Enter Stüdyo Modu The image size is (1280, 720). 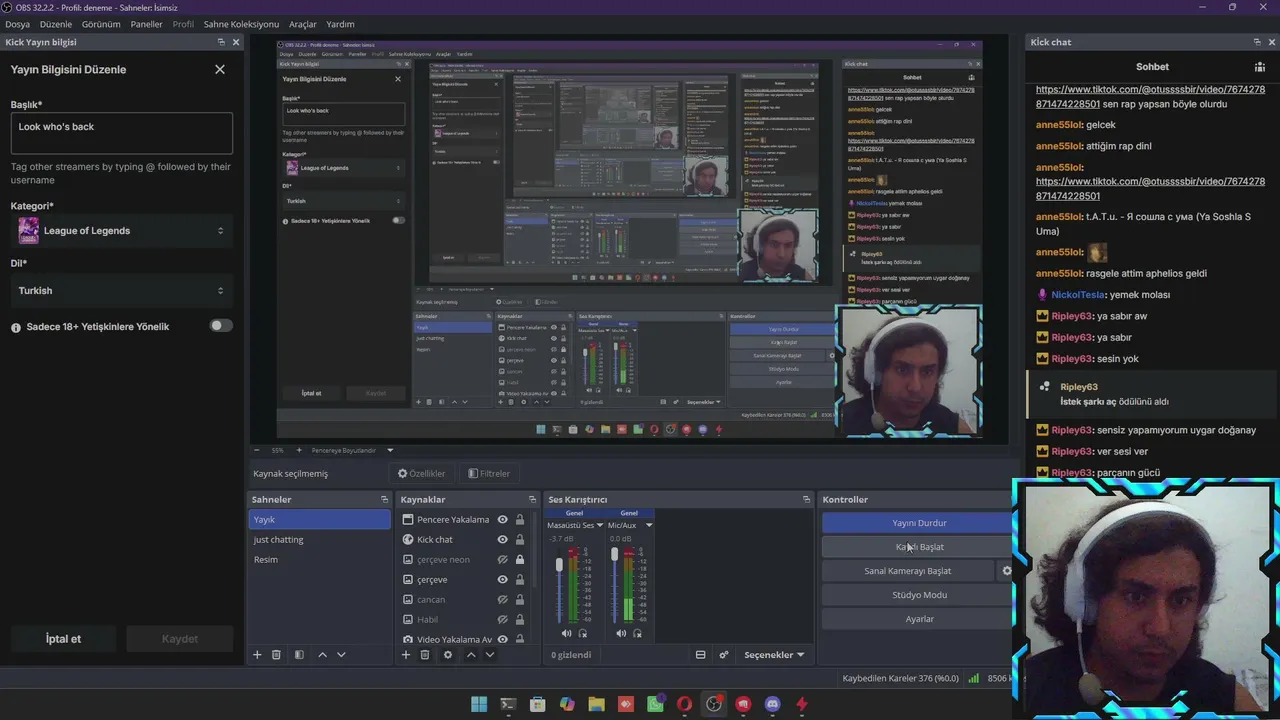[919, 595]
